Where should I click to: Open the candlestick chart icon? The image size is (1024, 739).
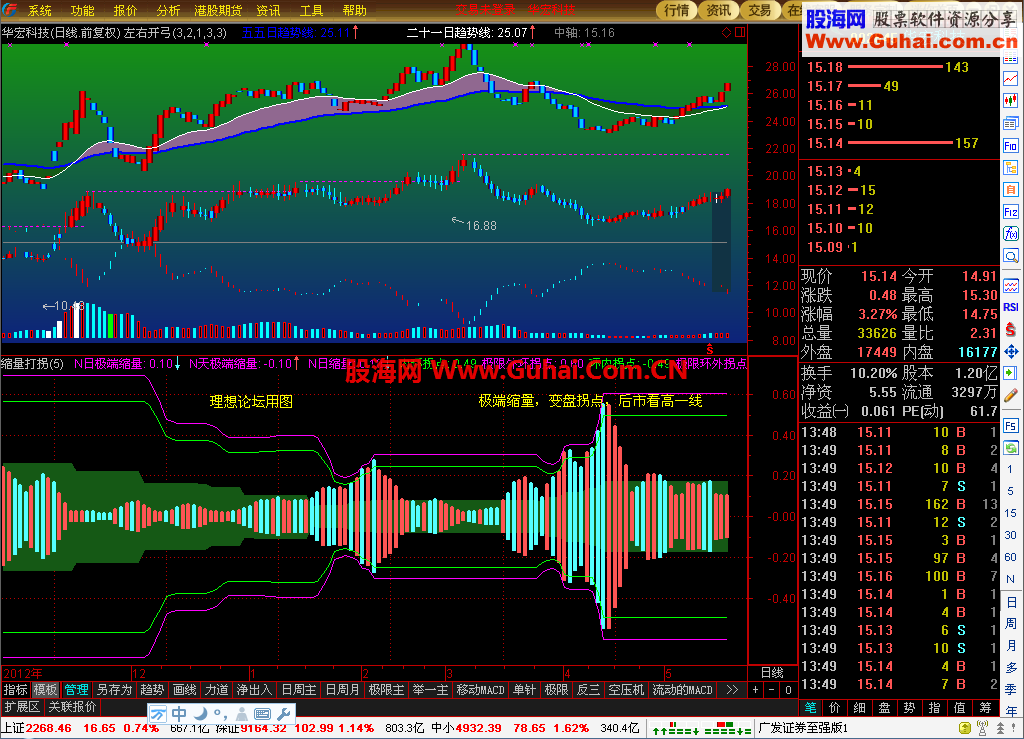click(x=1011, y=101)
